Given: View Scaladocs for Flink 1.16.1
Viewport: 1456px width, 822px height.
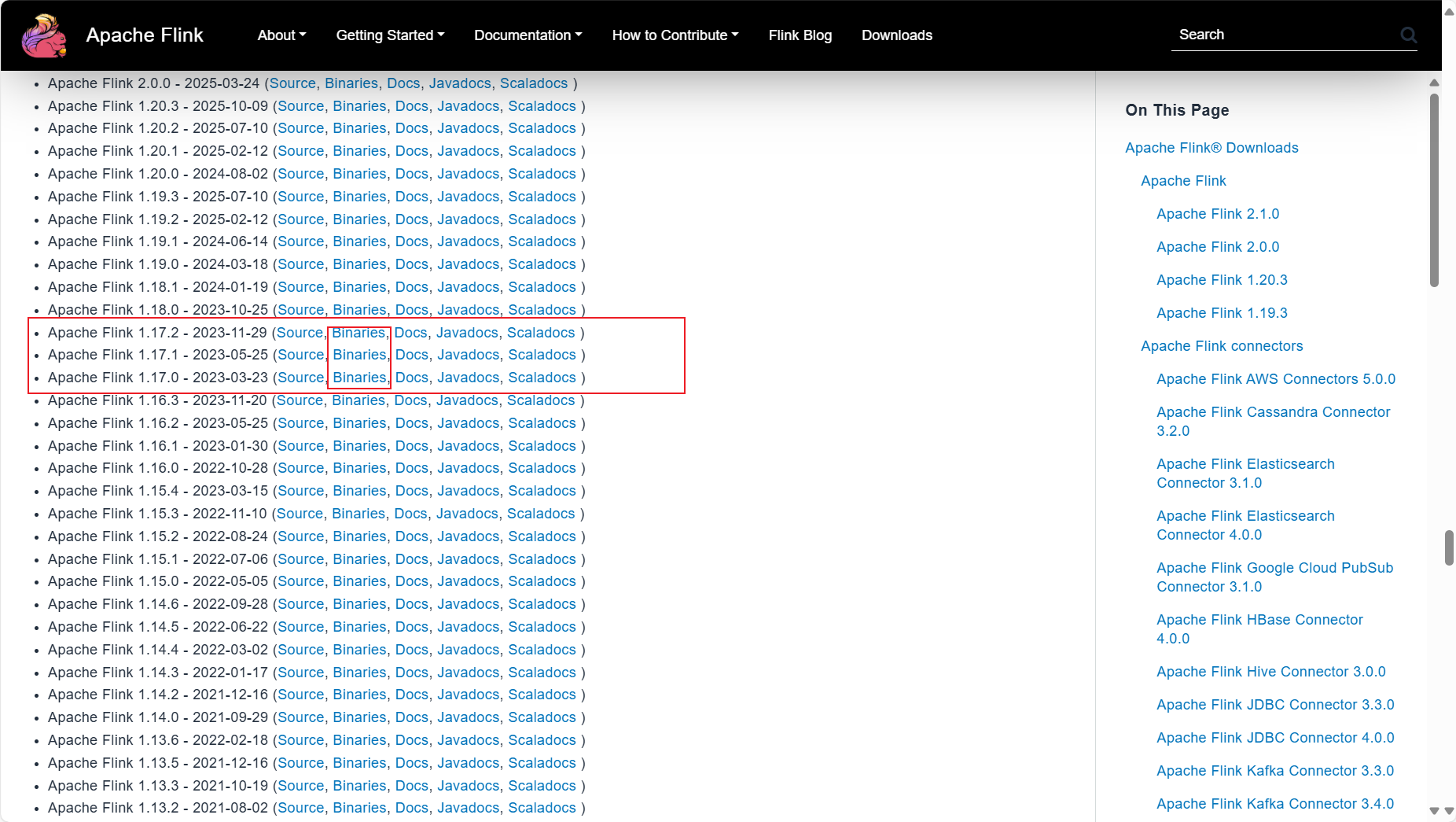Looking at the screenshot, I should coord(542,446).
